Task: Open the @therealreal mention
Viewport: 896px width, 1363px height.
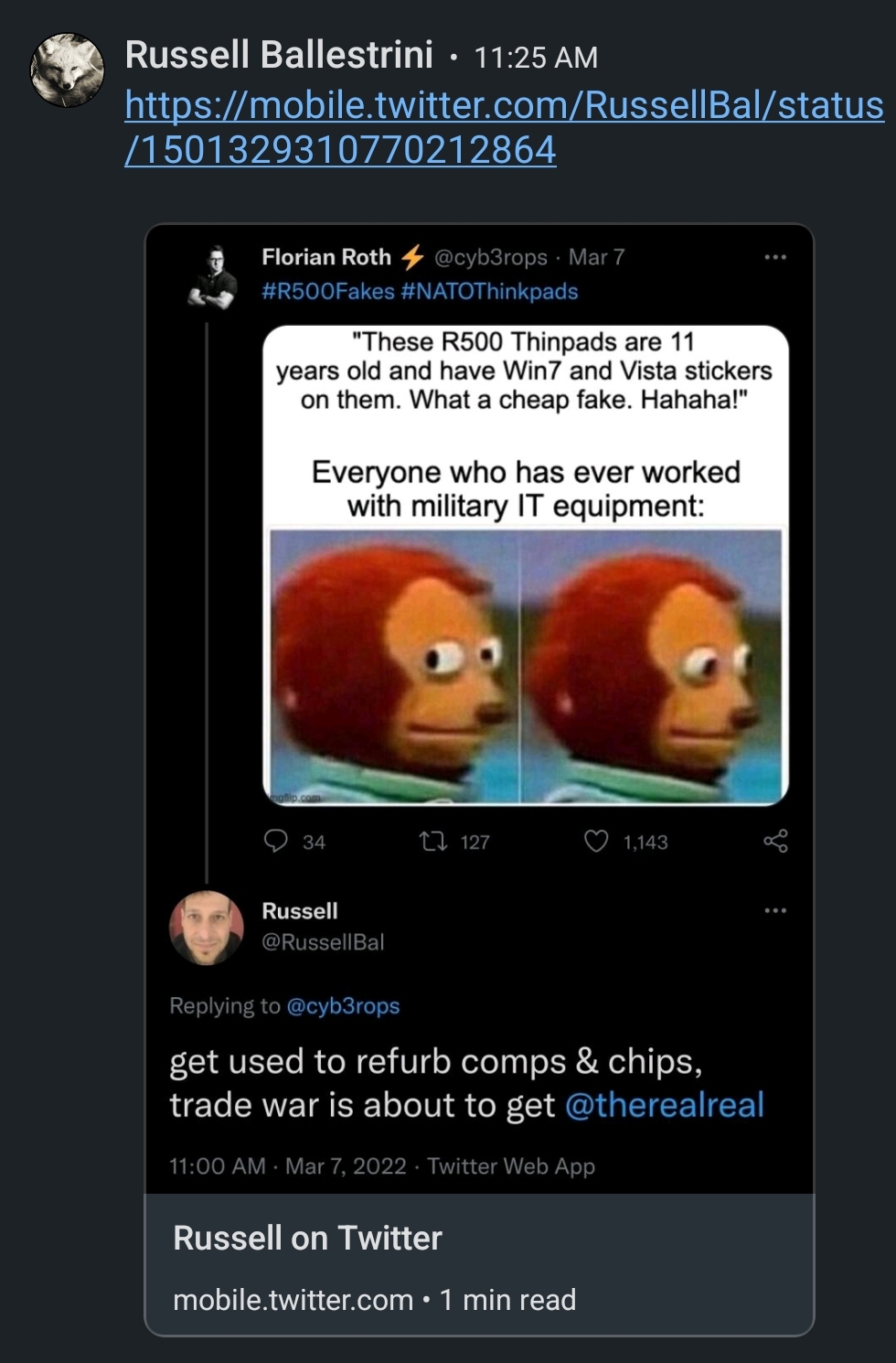Action: tap(665, 1105)
